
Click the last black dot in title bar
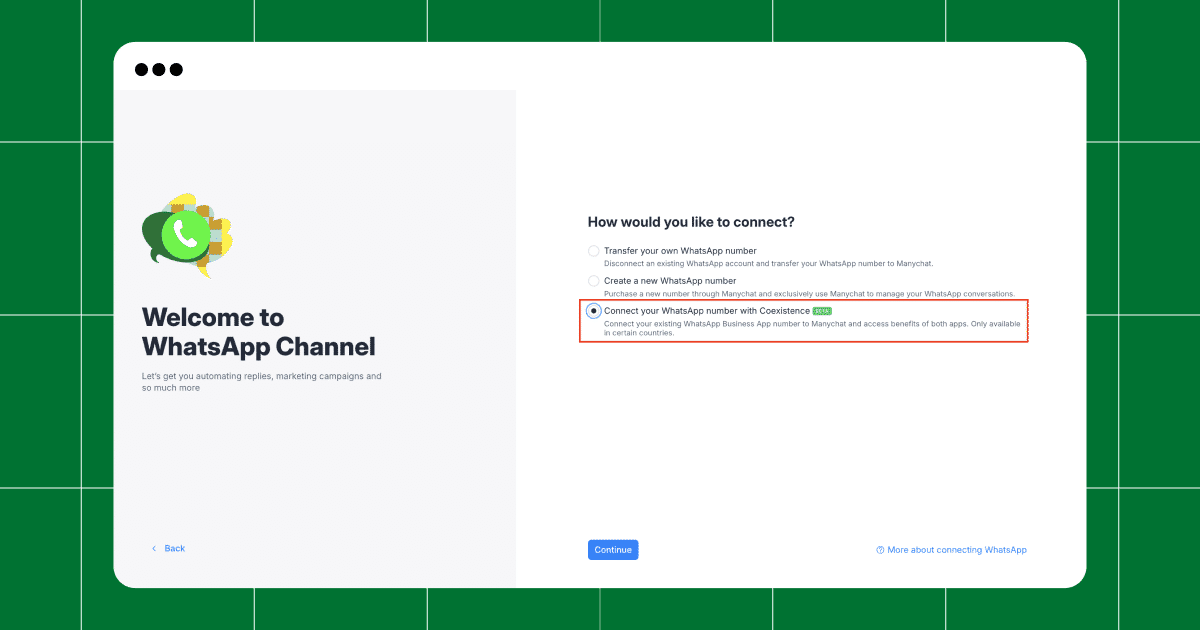click(176, 69)
